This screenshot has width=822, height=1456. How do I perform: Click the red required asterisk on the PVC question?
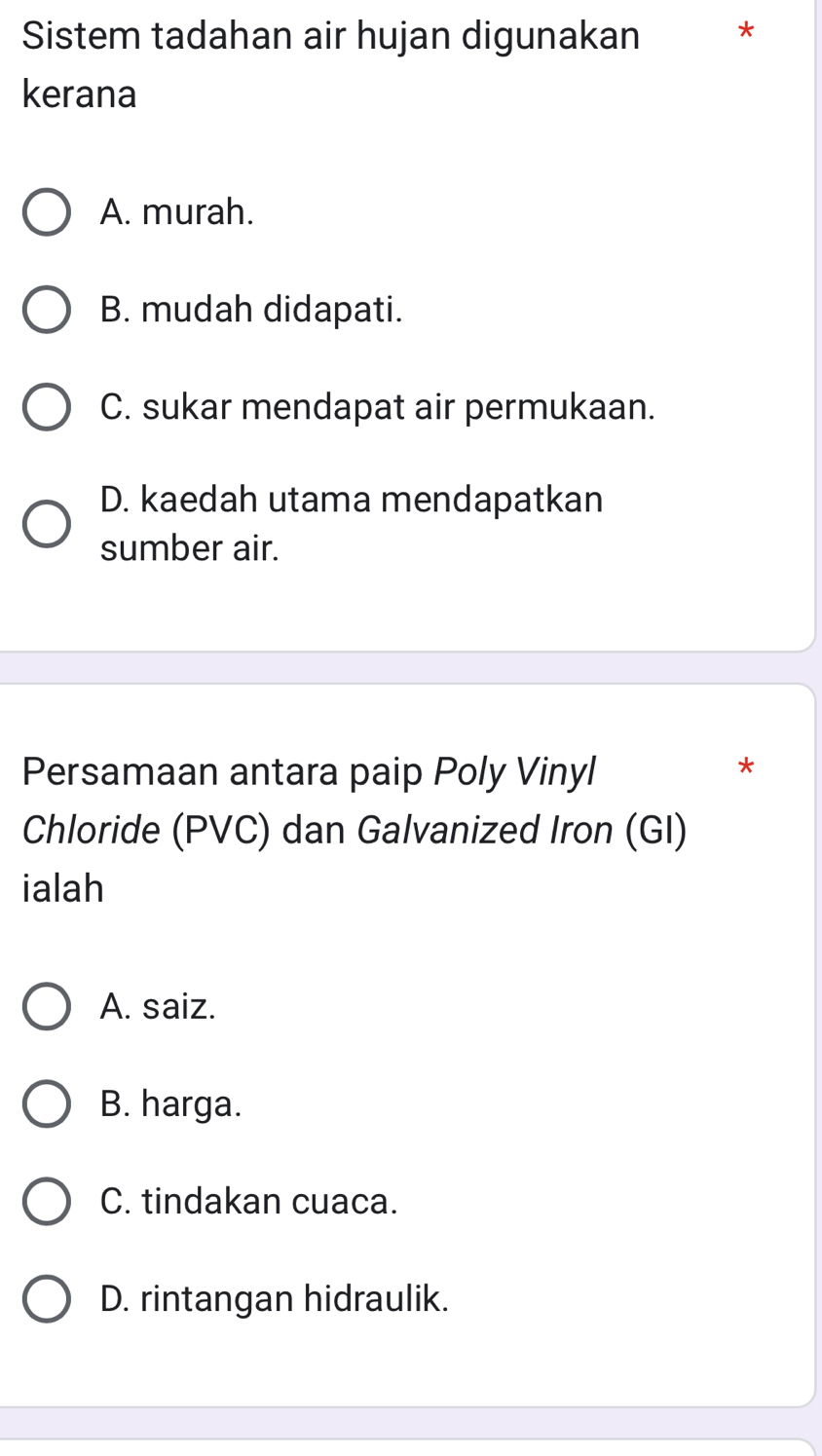pos(746,766)
